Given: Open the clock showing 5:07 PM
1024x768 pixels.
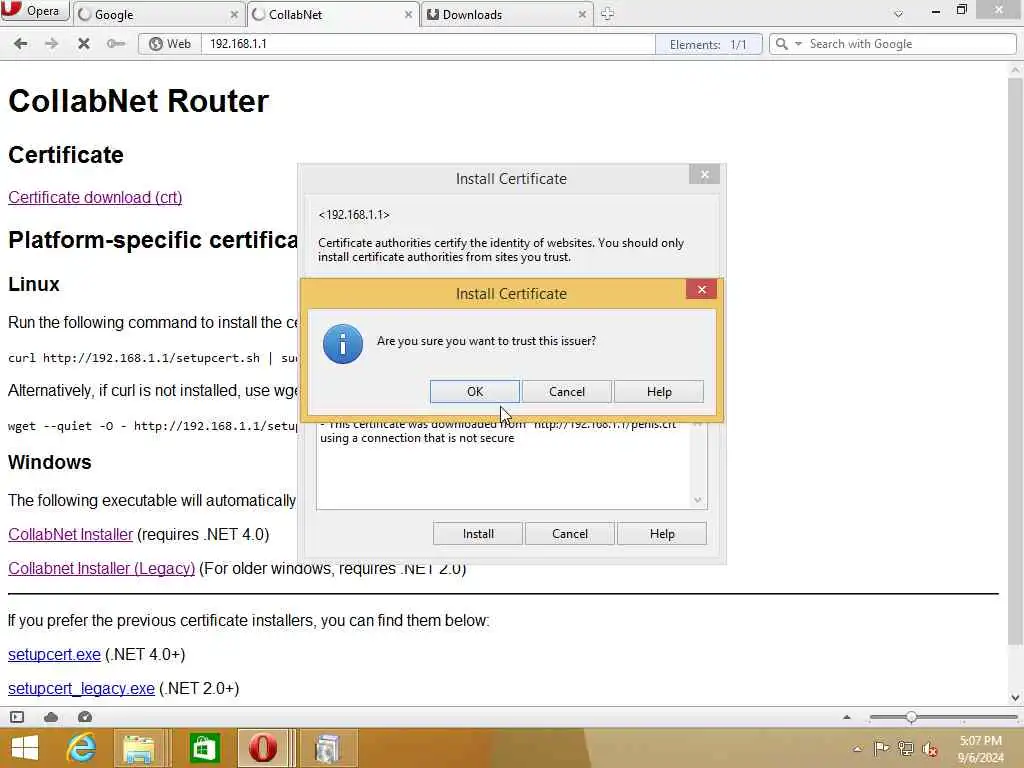Looking at the screenshot, I should tap(980, 749).
